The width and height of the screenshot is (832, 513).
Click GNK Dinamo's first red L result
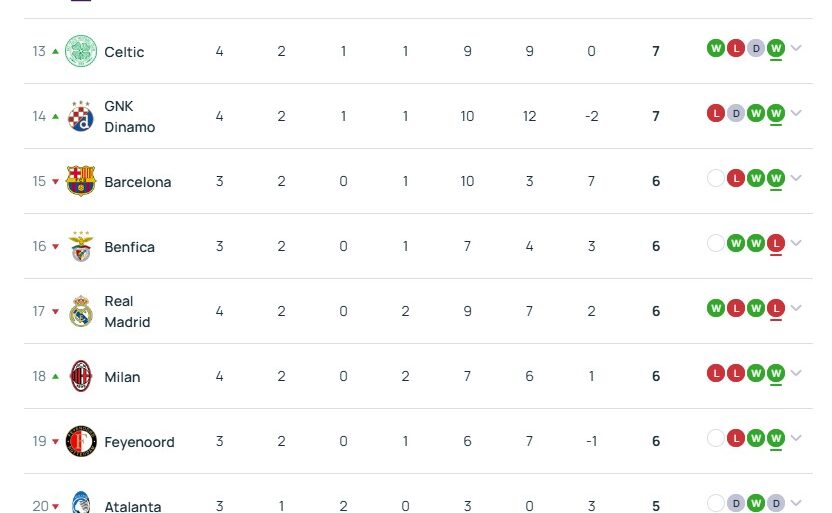(x=715, y=113)
